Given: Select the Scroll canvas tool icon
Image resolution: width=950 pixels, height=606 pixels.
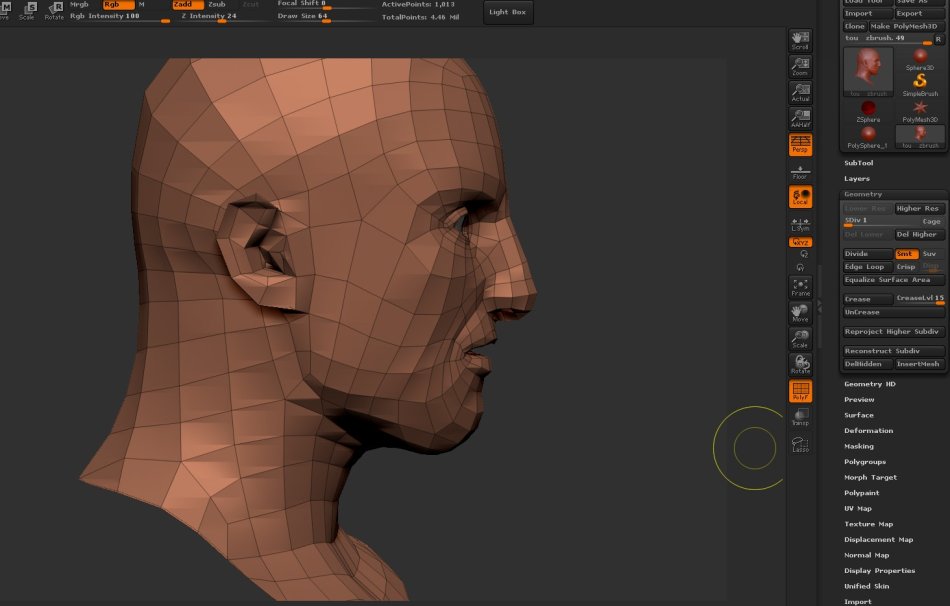Looking at the screenshot, I should (x=800, y=40).
